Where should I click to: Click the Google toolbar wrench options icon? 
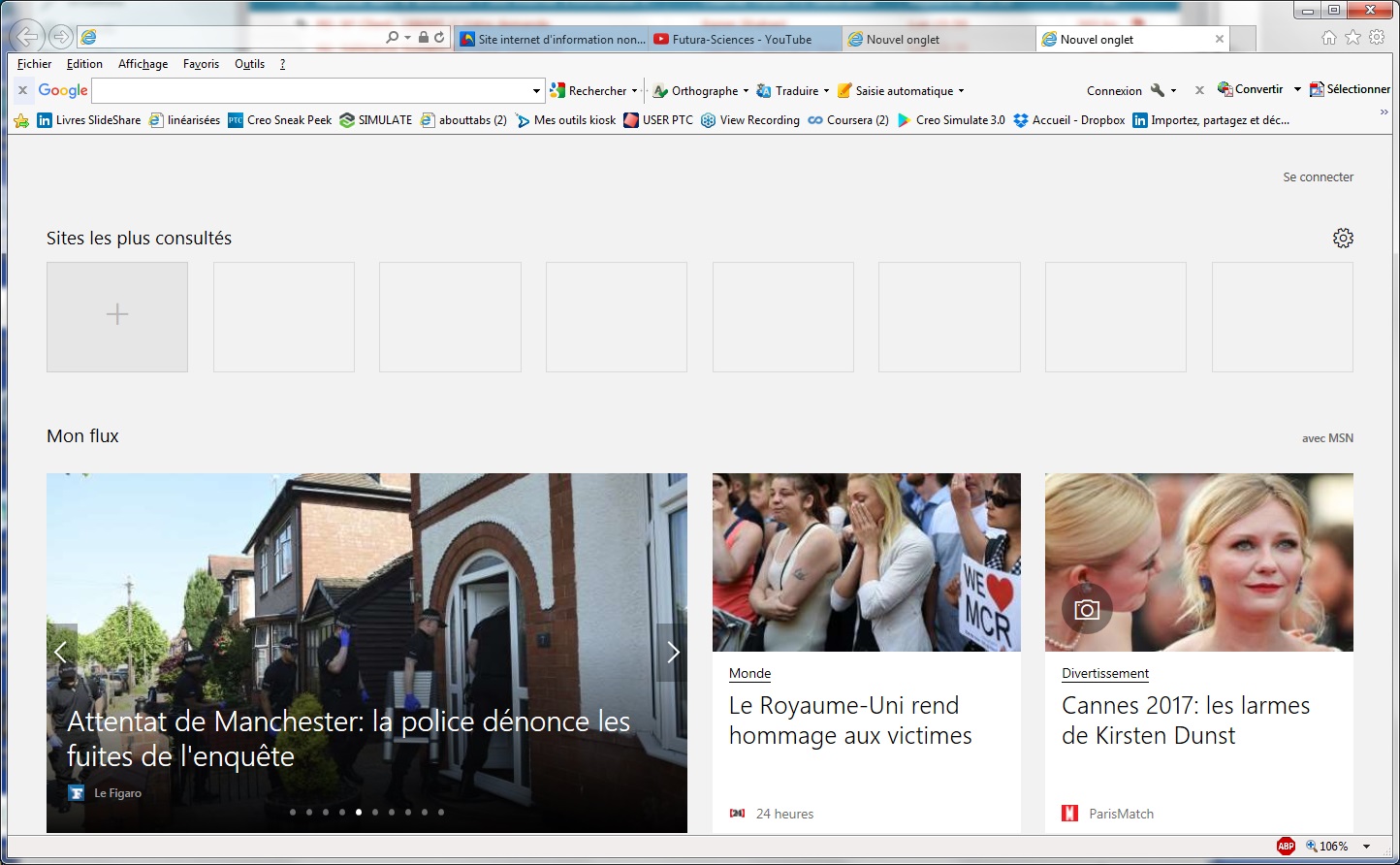1157,90
